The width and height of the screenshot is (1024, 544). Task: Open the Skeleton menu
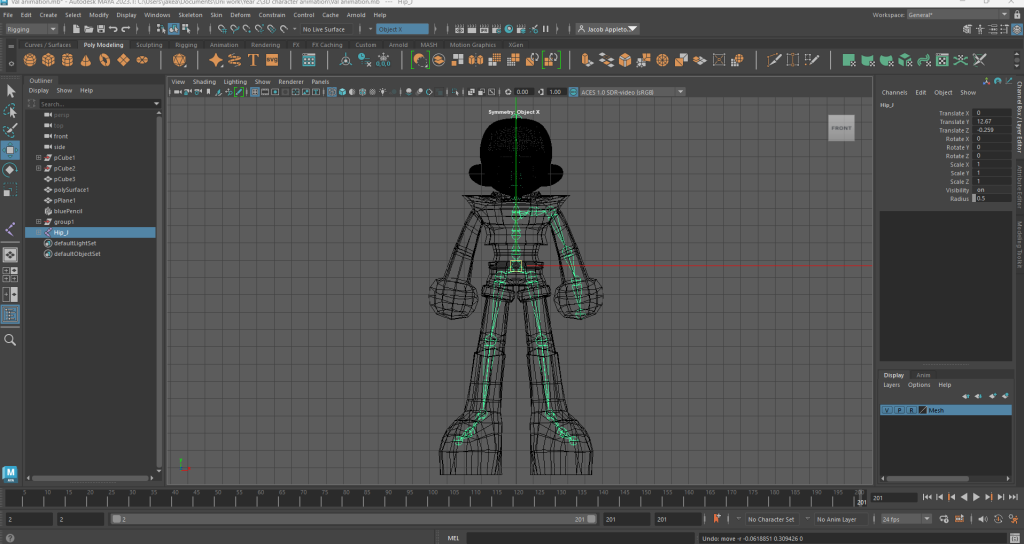pos(189,15)
